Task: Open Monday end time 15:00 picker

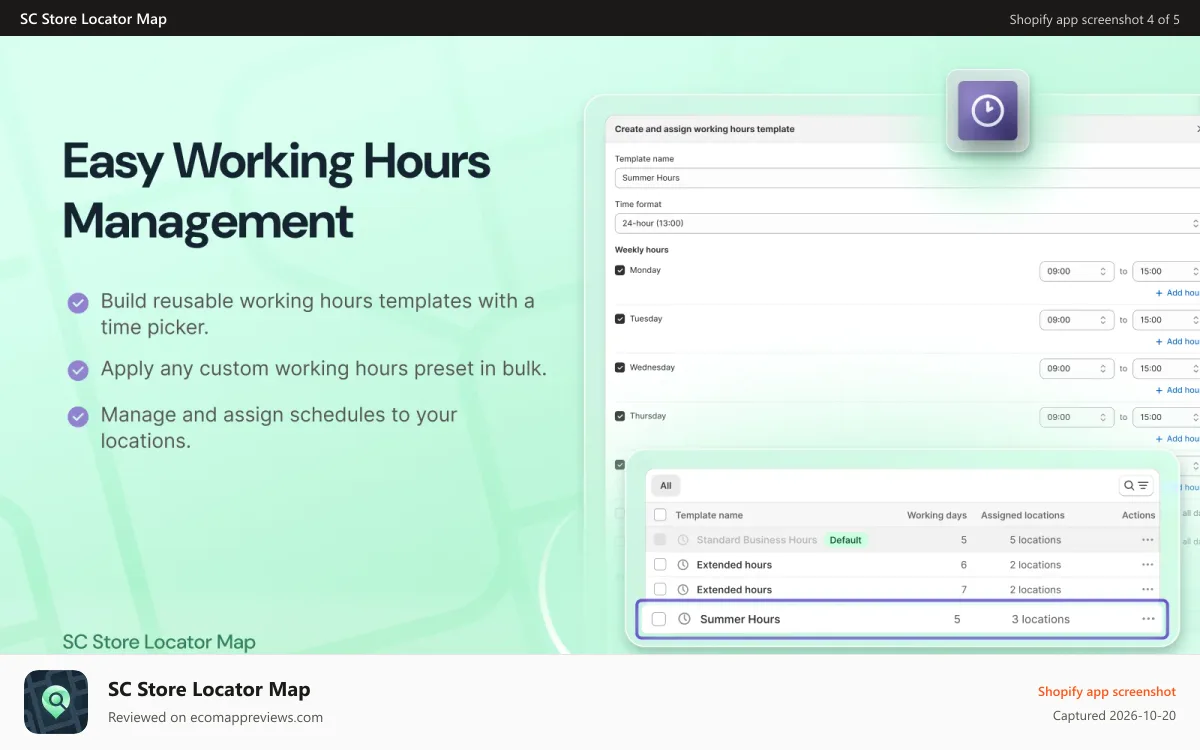Action: 1166,271
